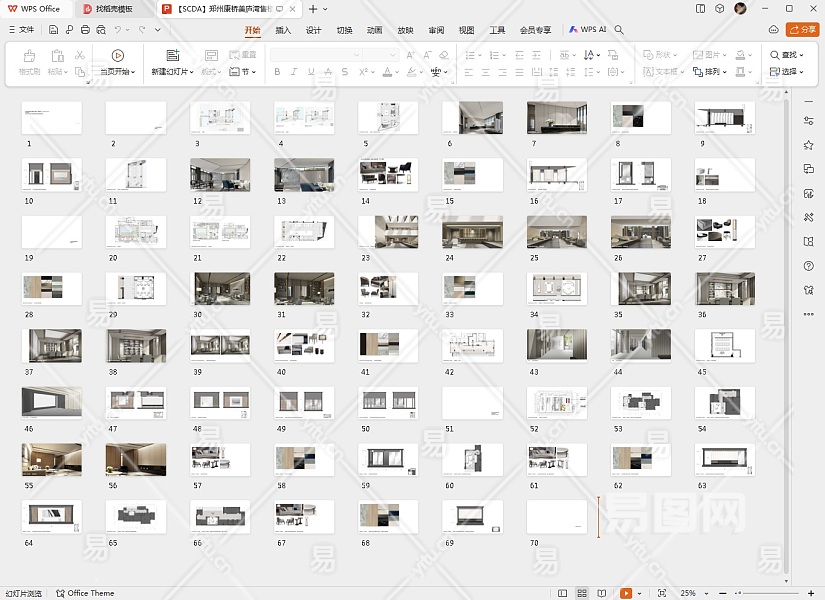
Task: Open the Insert ribbon tab
Action: coord(283,30)
